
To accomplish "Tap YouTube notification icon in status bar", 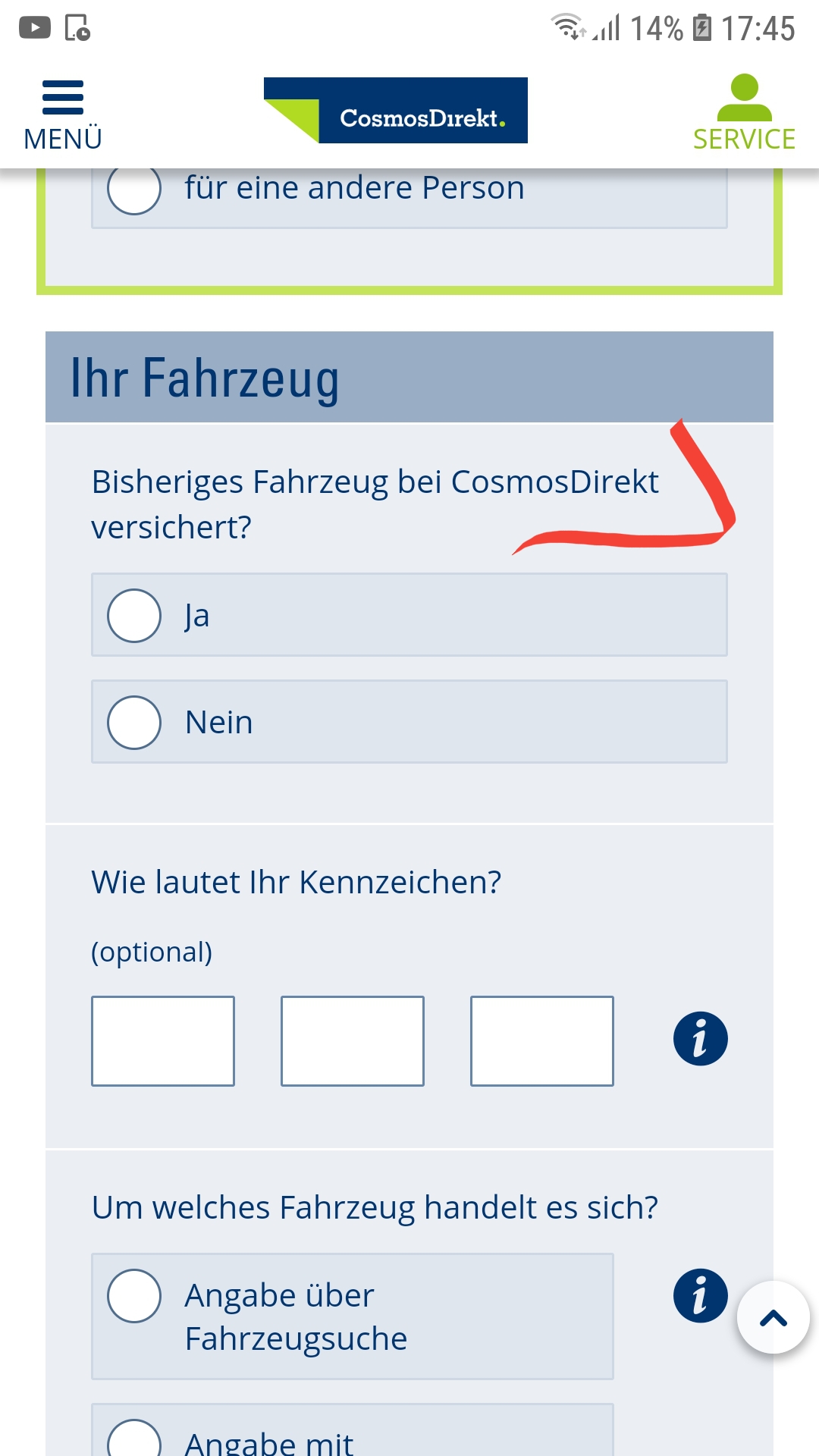I will pos(35,28).
